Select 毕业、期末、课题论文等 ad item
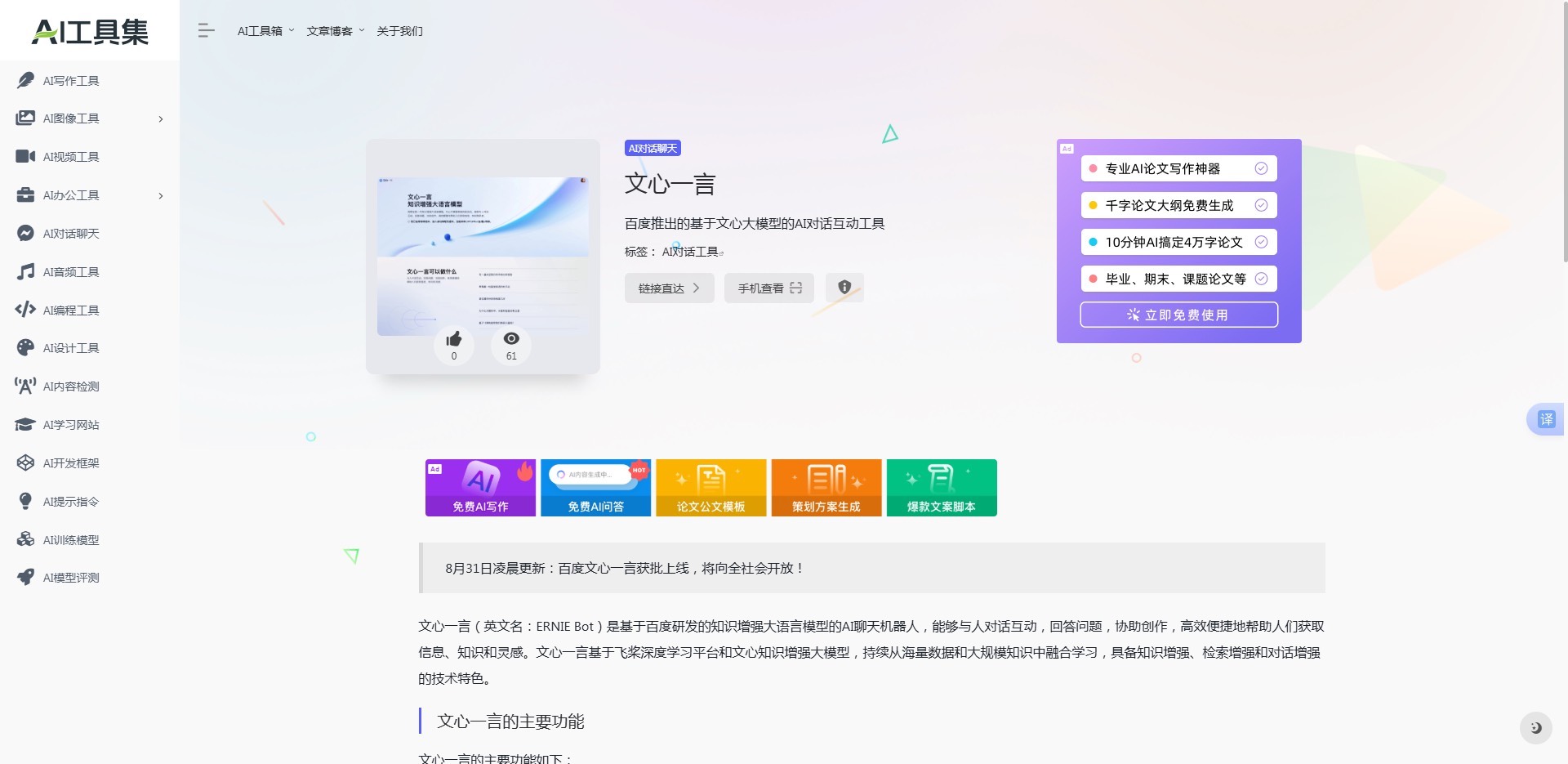Image resolution: width=1568 pixels, height=764 pixels. (x=1178, y=279)
